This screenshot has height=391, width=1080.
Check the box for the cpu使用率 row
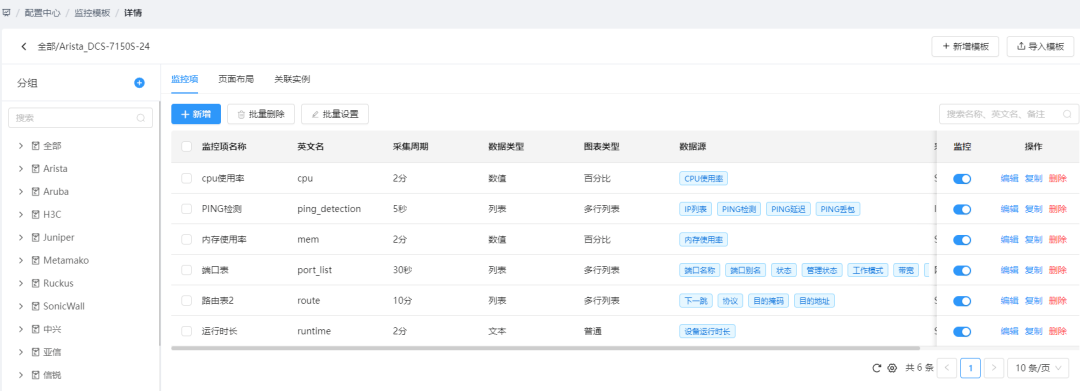pyautogui.click(x=187, y=178)
